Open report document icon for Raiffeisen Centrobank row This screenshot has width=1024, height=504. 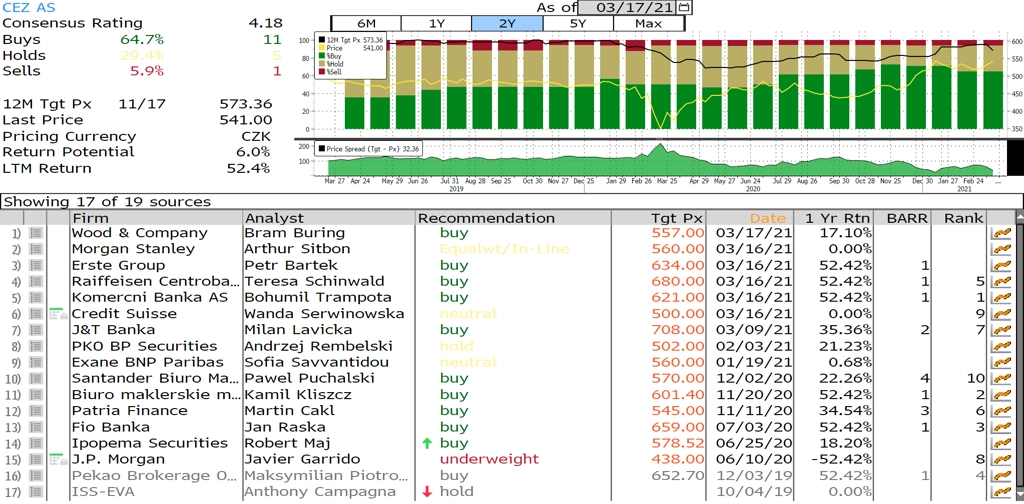36,281
